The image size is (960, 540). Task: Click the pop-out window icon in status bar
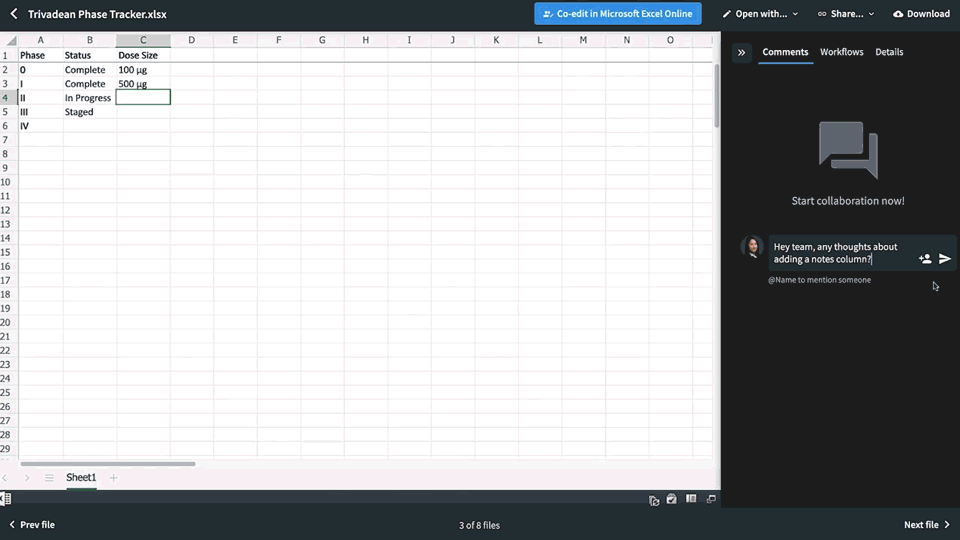pyautogui.click(x=711, y=499)
